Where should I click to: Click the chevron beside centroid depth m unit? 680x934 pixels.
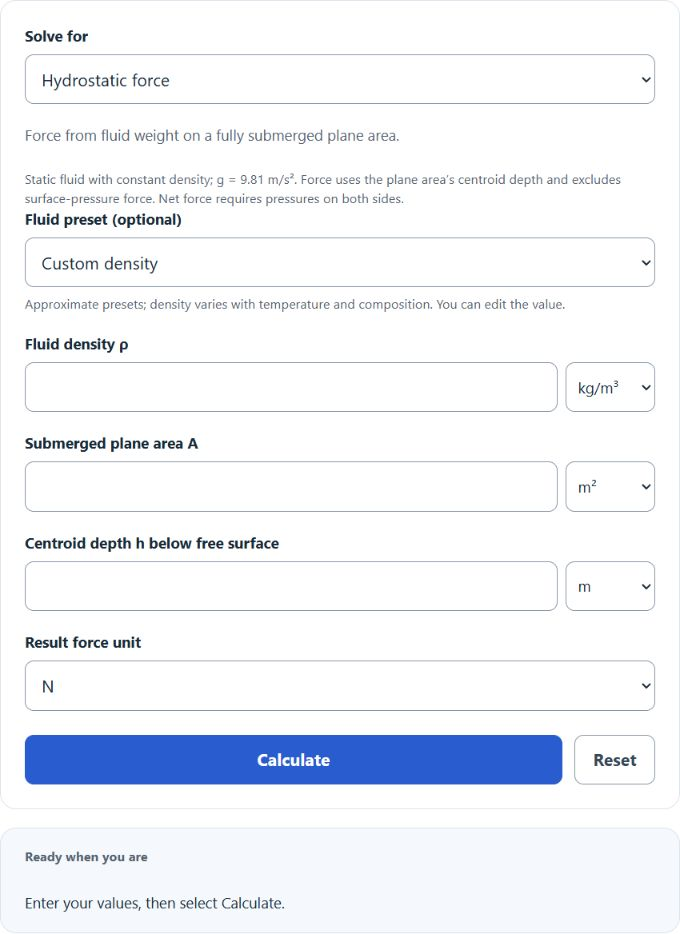point(646,586)
